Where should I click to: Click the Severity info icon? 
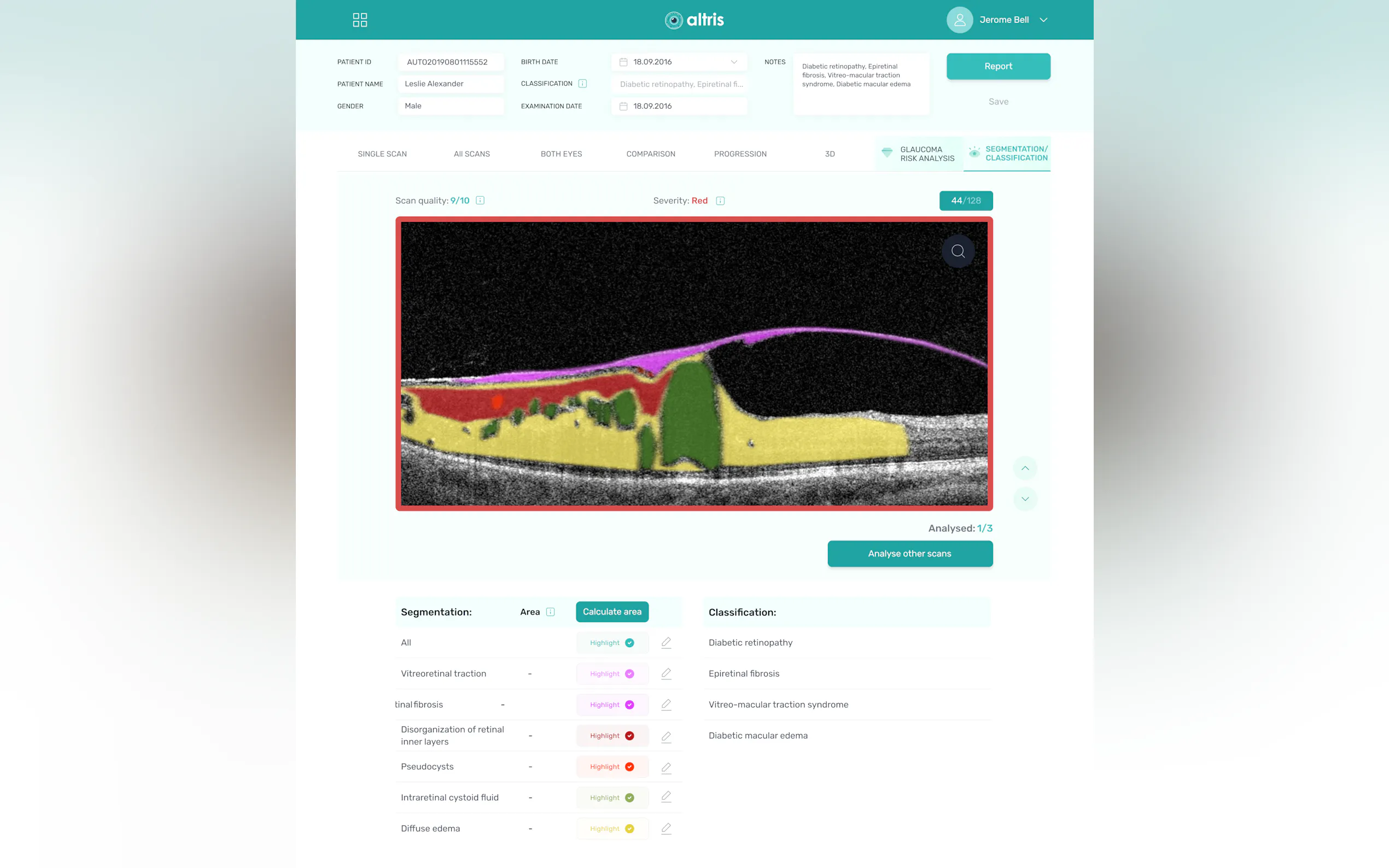(720, 201)
